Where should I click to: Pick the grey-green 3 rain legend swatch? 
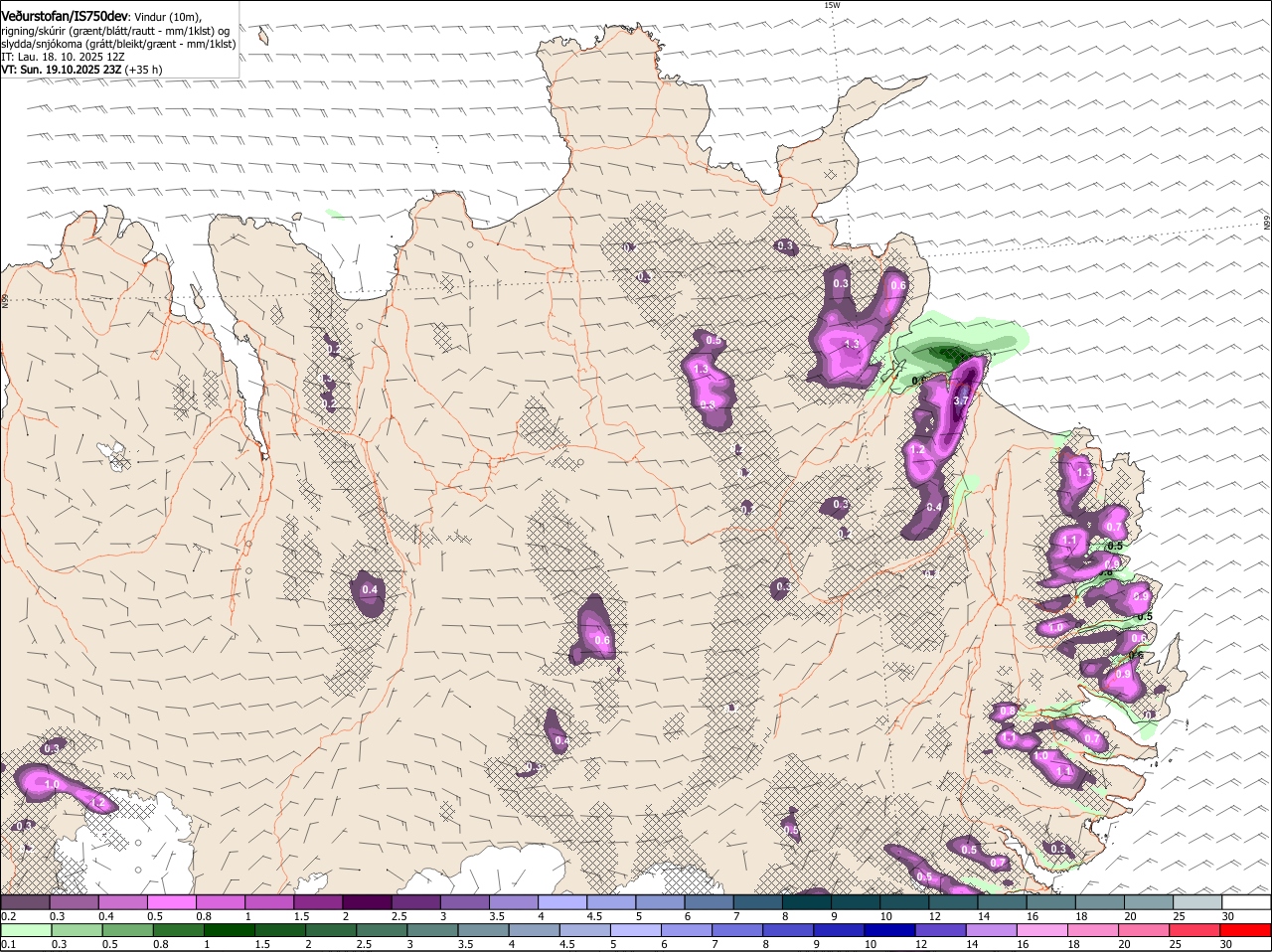pos(432,931)
